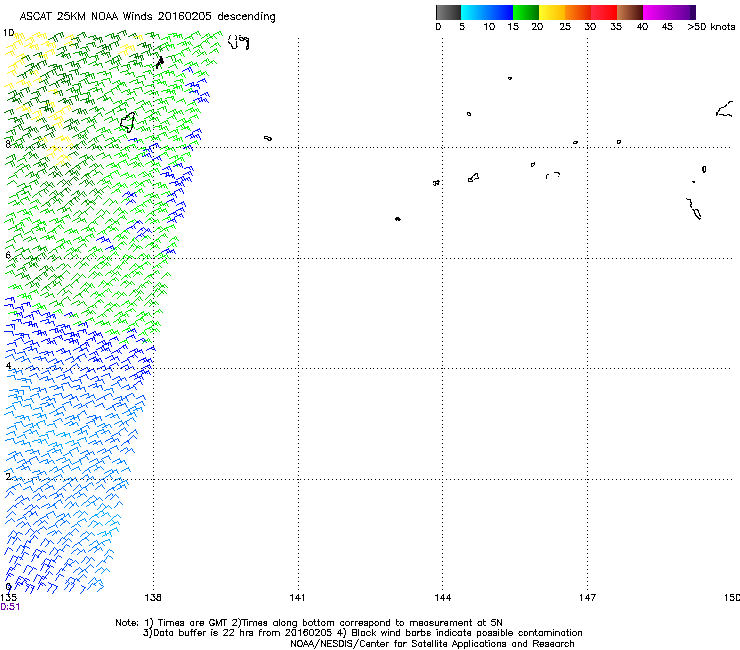Click the brown 35-40 knots color band
This screenshot has width=740, height=650.
[x=630, y=12]
